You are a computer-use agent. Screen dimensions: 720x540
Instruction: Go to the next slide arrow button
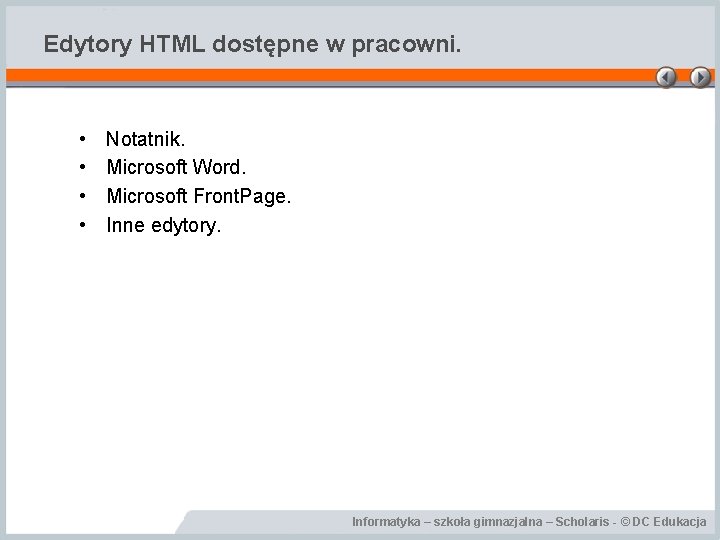coord(700,77)
